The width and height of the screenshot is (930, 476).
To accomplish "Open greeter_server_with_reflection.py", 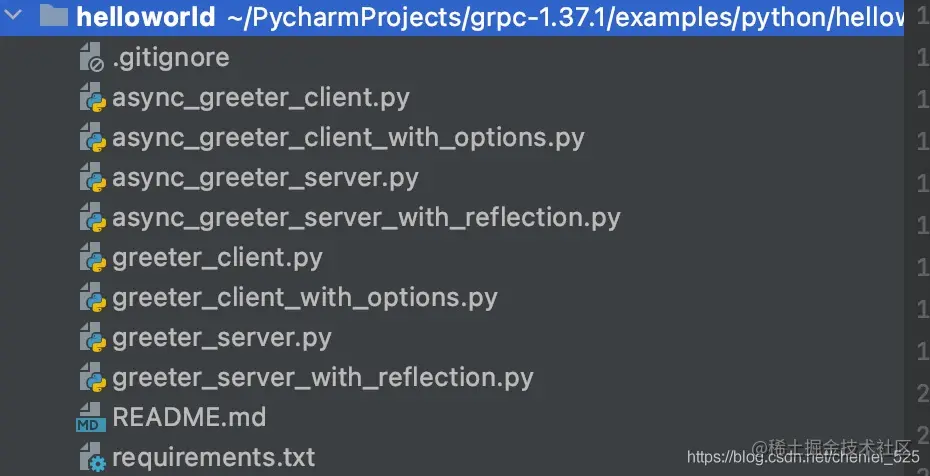I will 323,378.
